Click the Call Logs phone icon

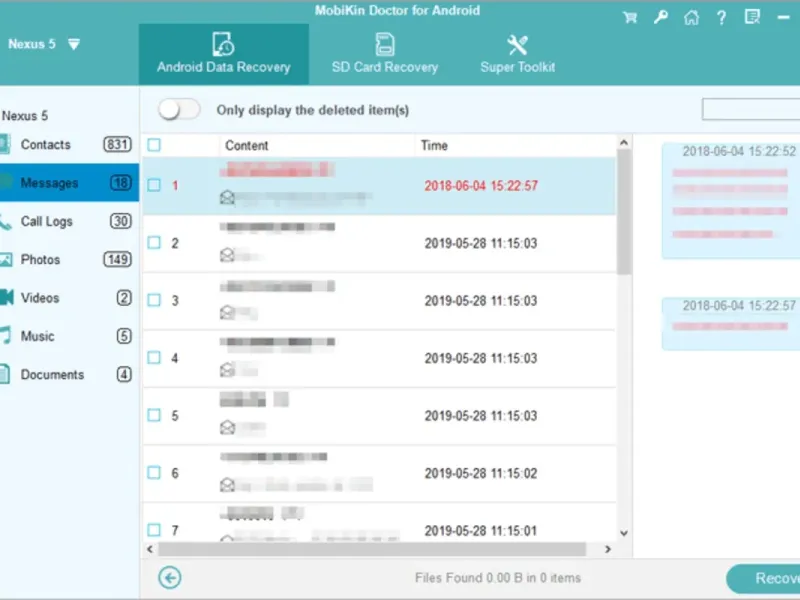tap(5, 221)
